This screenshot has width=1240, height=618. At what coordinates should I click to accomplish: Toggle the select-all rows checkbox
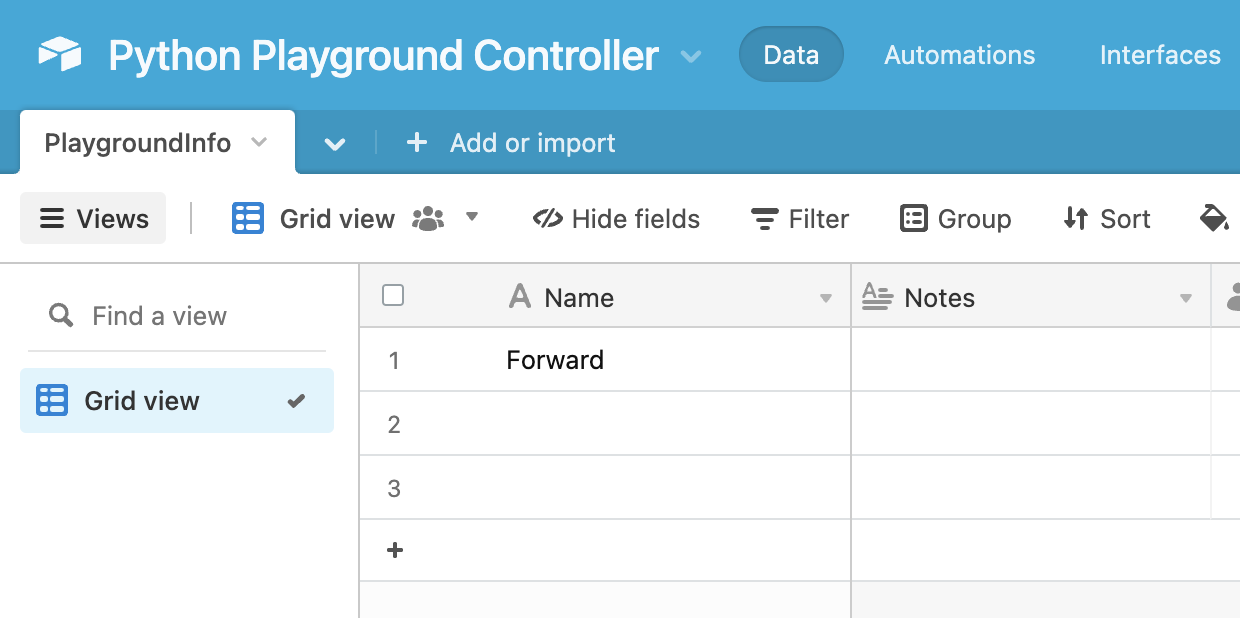click(393, 295)
